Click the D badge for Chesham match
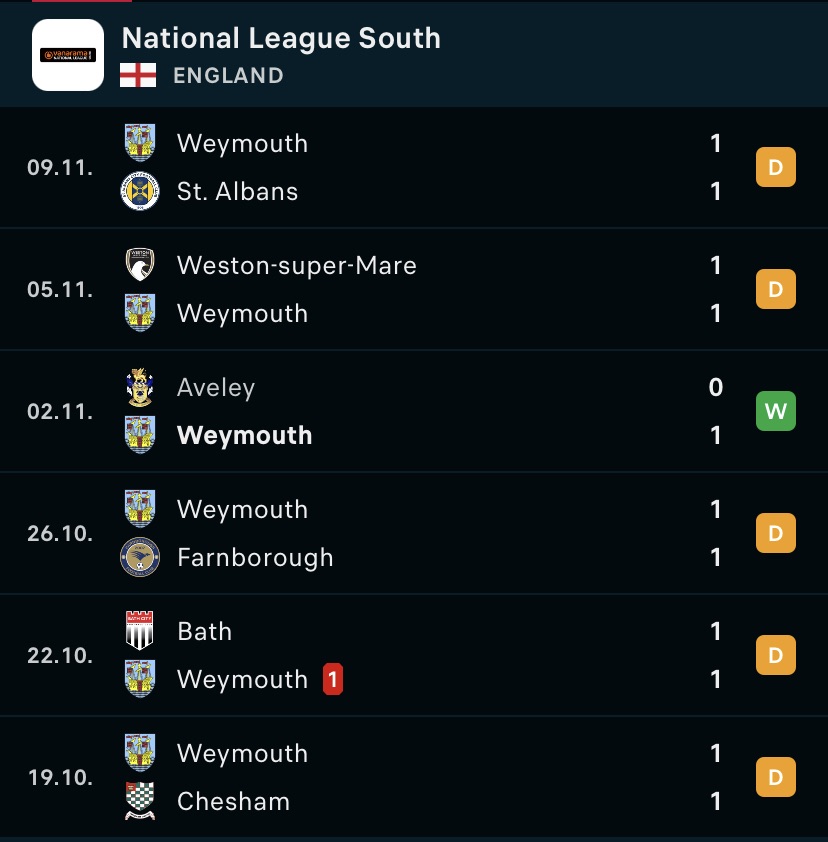This screenshot has height=842, width=828. 776,777
